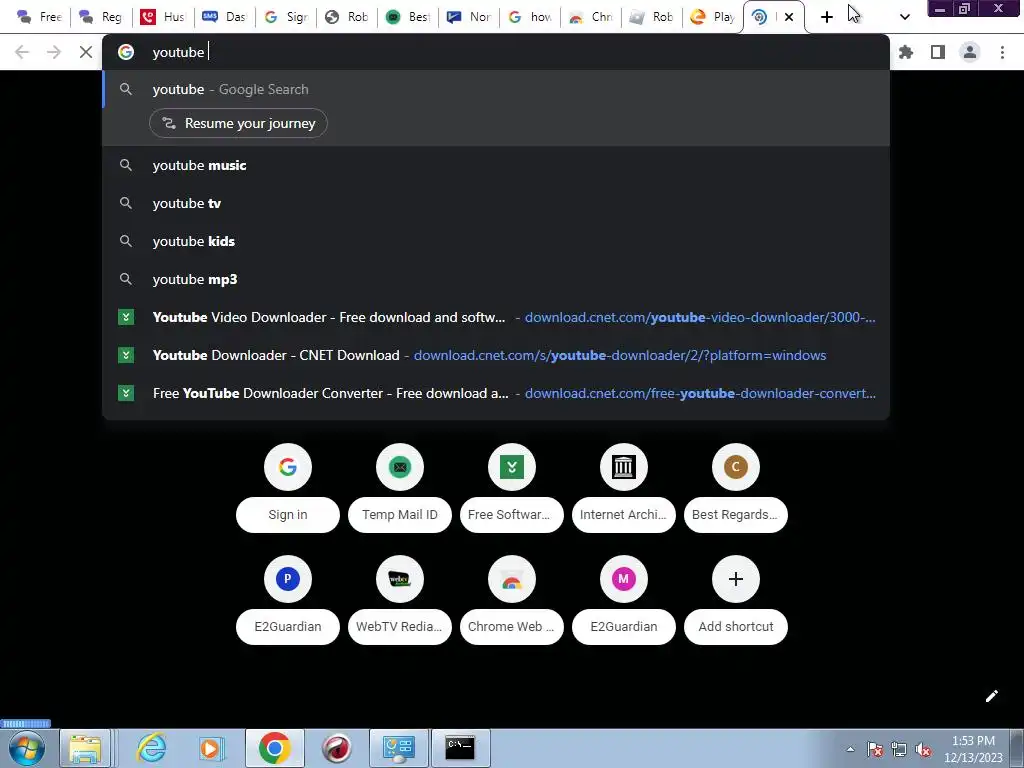Open Windows Explorer from taskbar
1024x768 pixels.
coord(85,748)
